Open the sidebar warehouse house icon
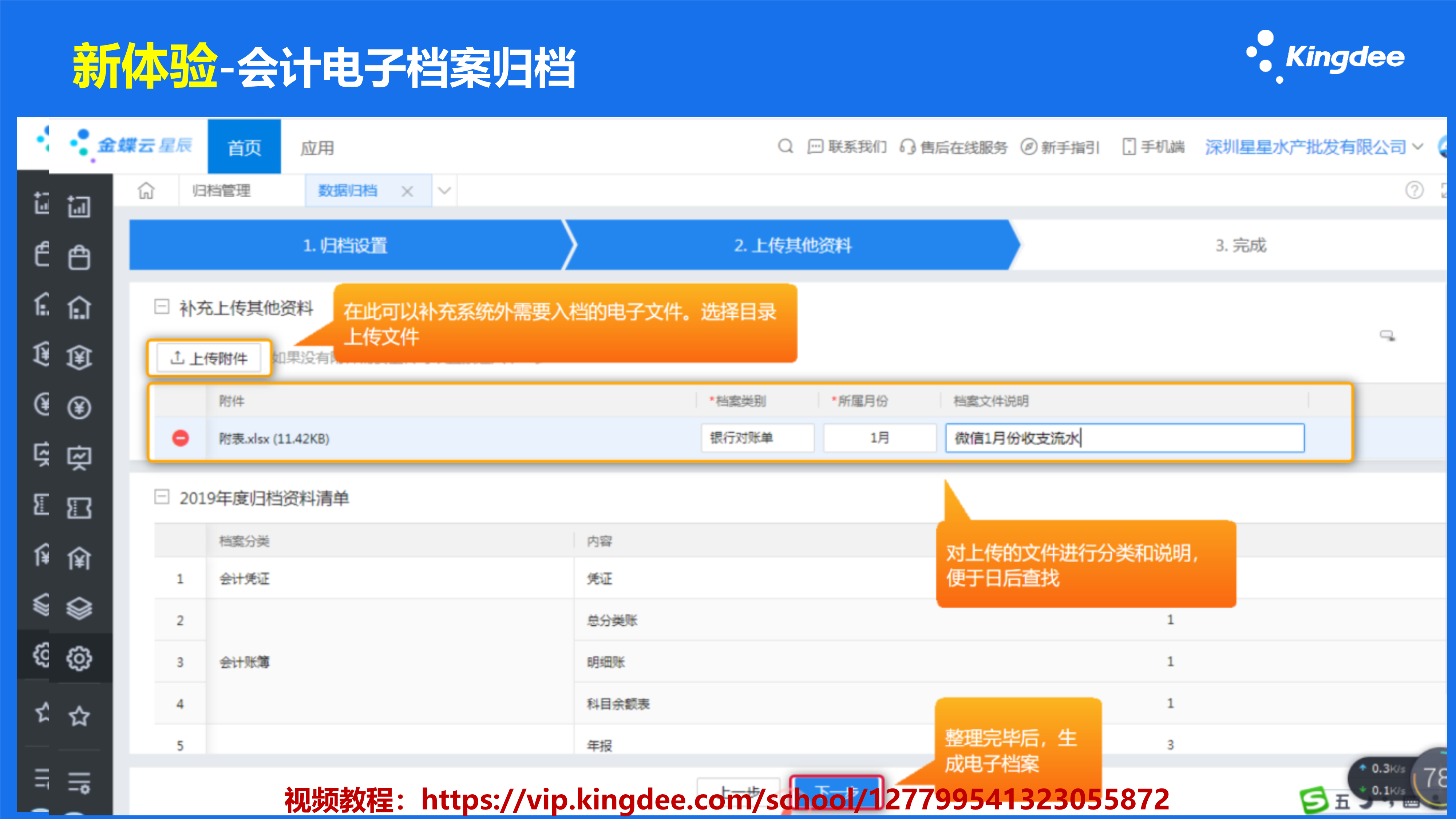This screenshot has width=1456, height=819. point(79,308)
